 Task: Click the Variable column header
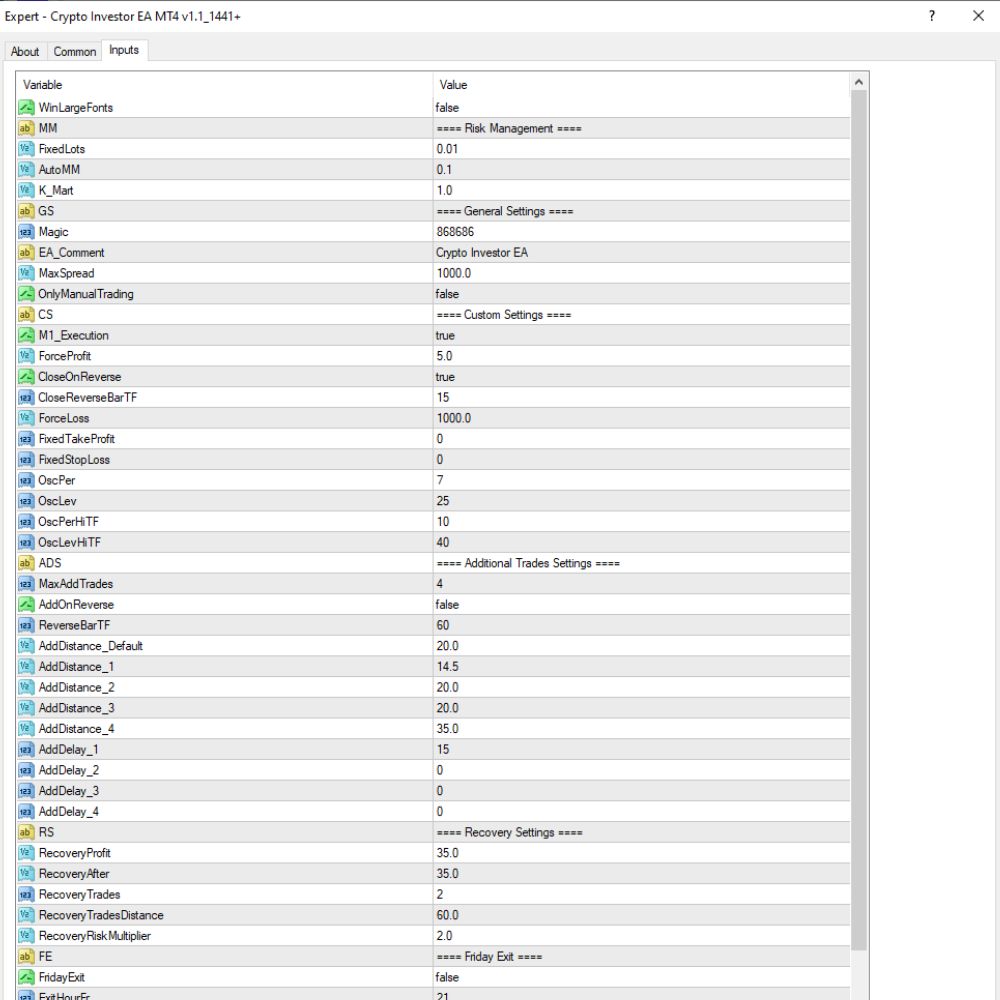225,84
